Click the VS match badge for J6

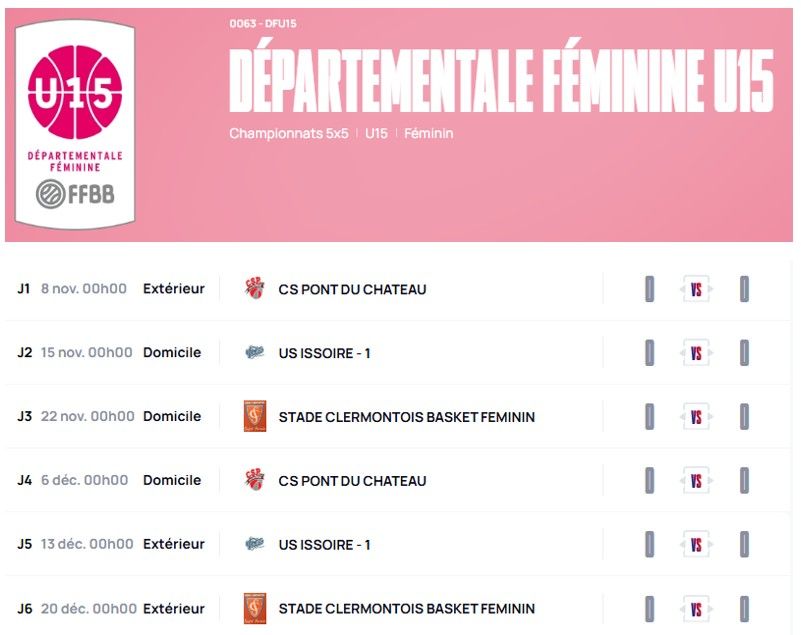695,608
